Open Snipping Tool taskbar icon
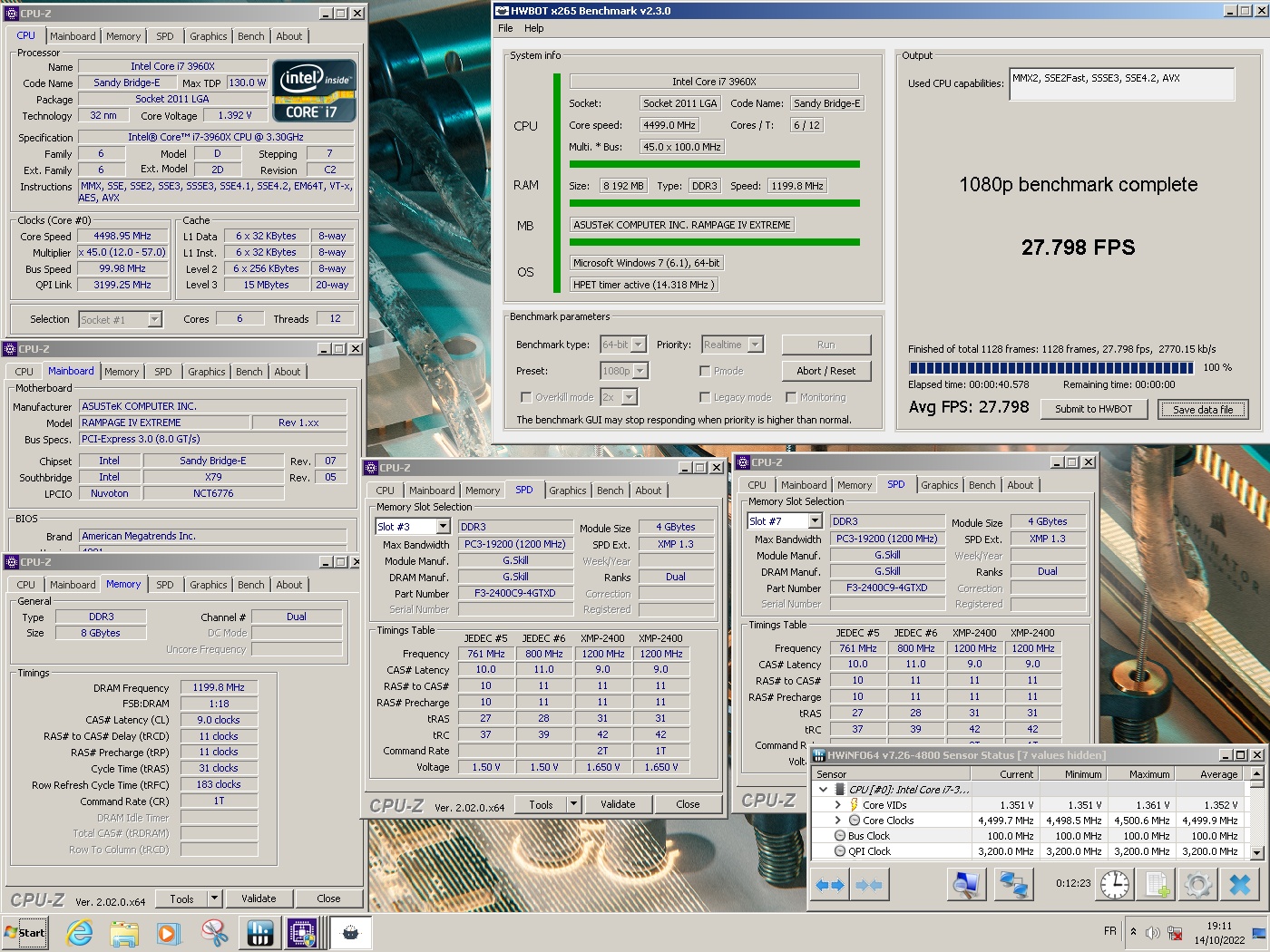The width and height of the screenshot is (1270, 952). point(214,933)
